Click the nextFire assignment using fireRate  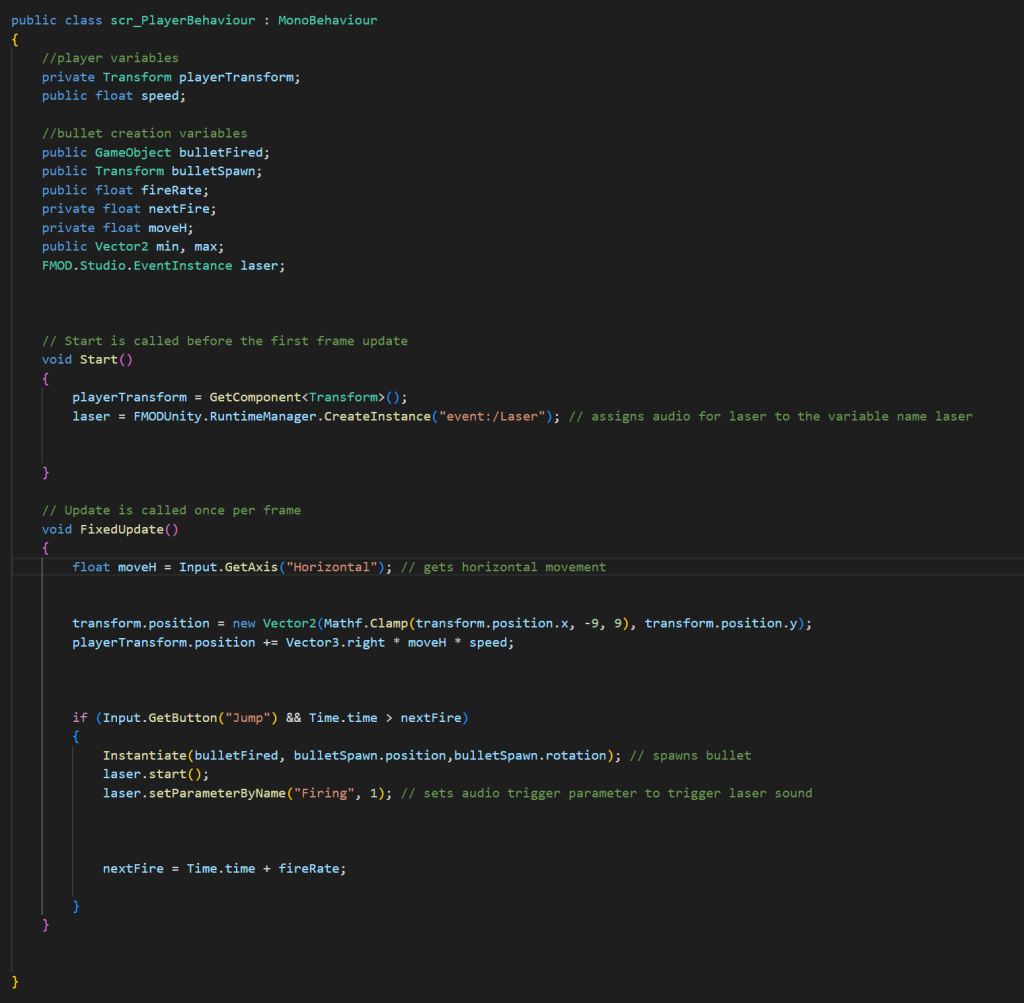pyautogui.click(x=224, y=868)
